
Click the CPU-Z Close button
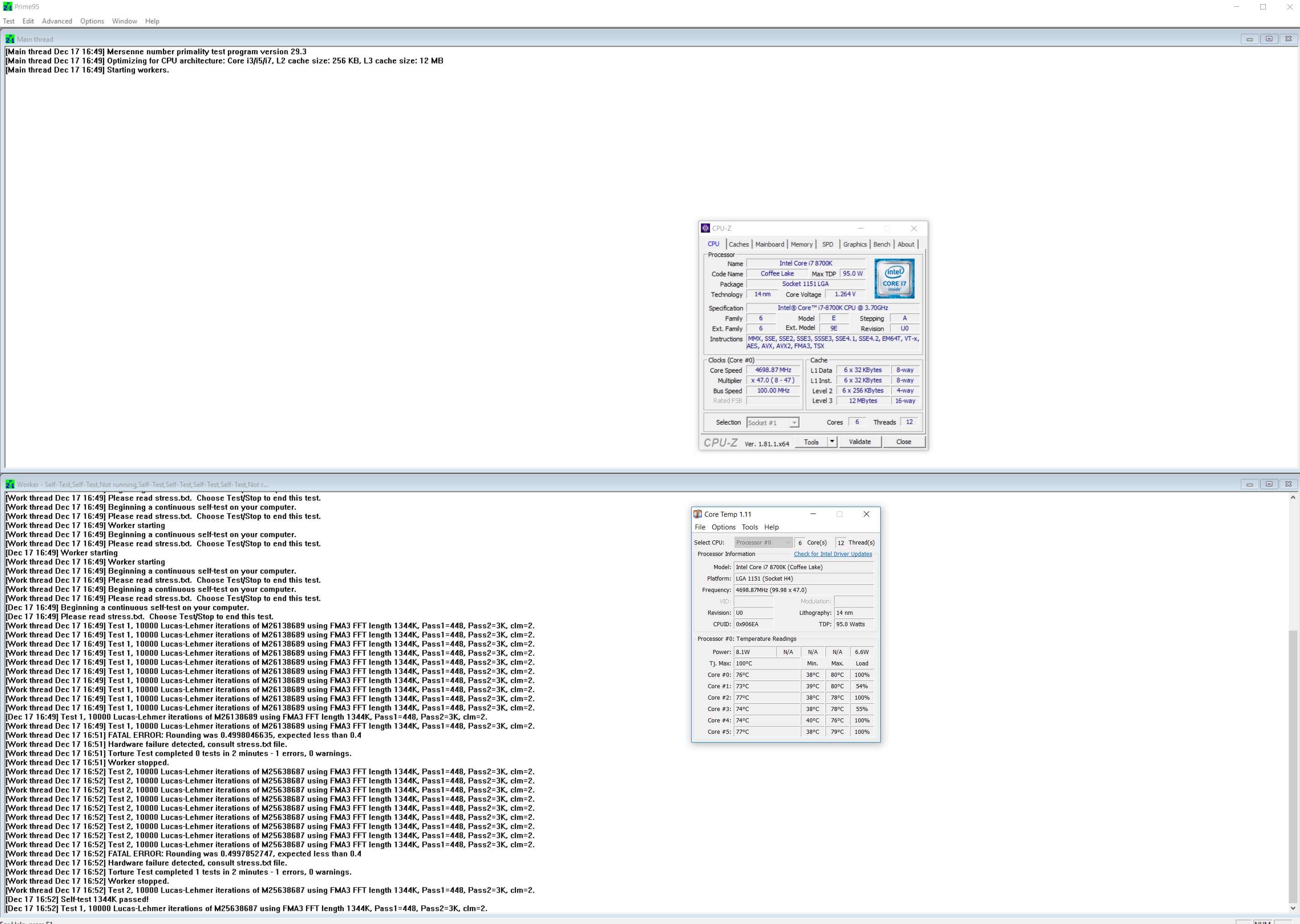[903, 441]
